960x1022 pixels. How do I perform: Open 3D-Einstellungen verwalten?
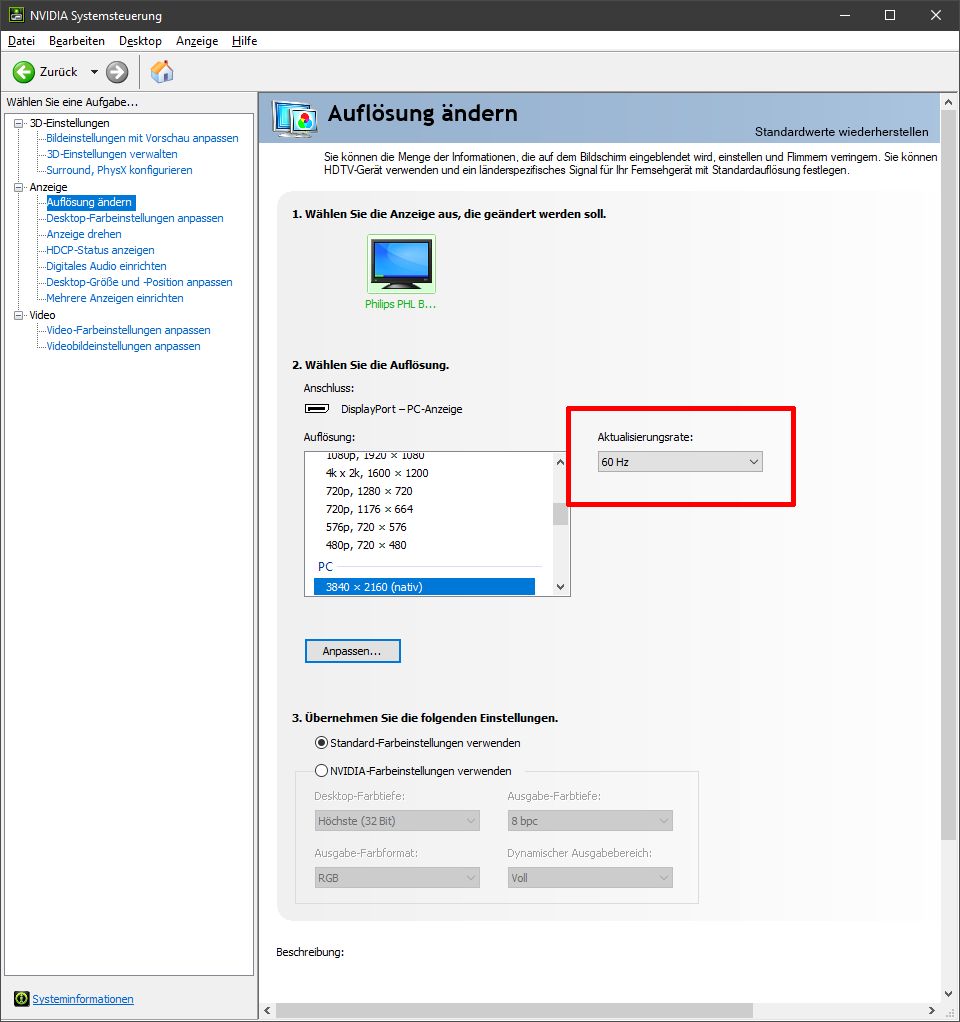click(111, 154)
